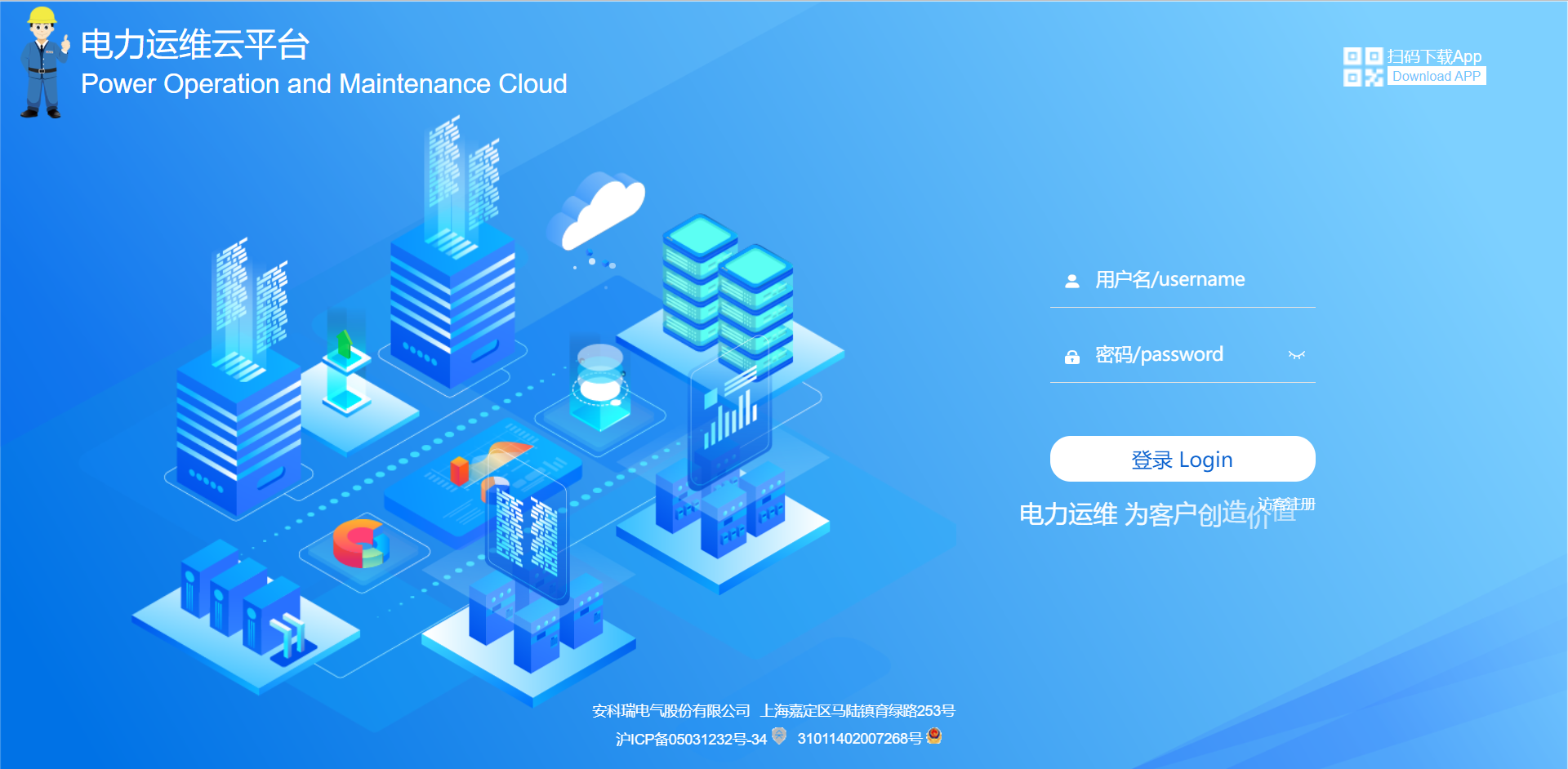Viewport: 1568px width, 769px height.
Task: Click the padlock icon beside password
Action: (x=1072, y=357)
